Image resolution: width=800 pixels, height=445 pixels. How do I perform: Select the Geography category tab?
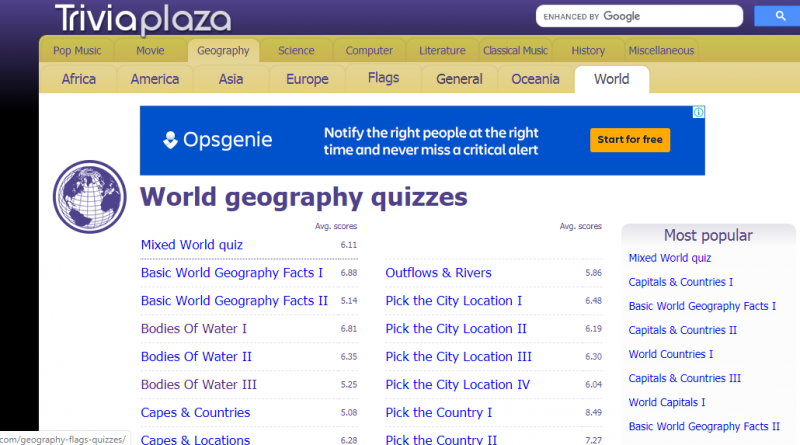click(223, 51)
